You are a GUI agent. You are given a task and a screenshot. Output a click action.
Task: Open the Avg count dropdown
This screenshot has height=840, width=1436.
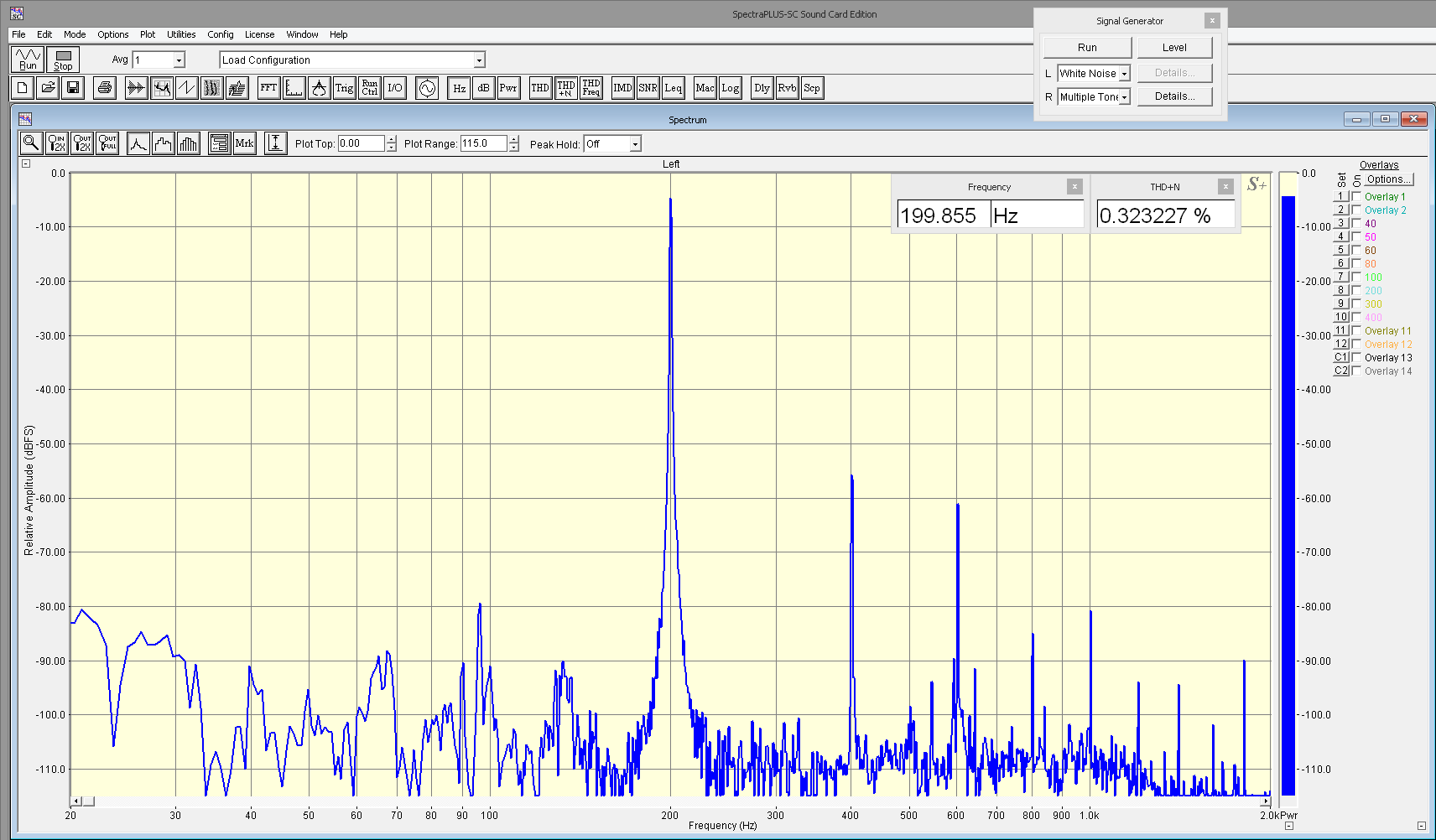tap(179, 60)
